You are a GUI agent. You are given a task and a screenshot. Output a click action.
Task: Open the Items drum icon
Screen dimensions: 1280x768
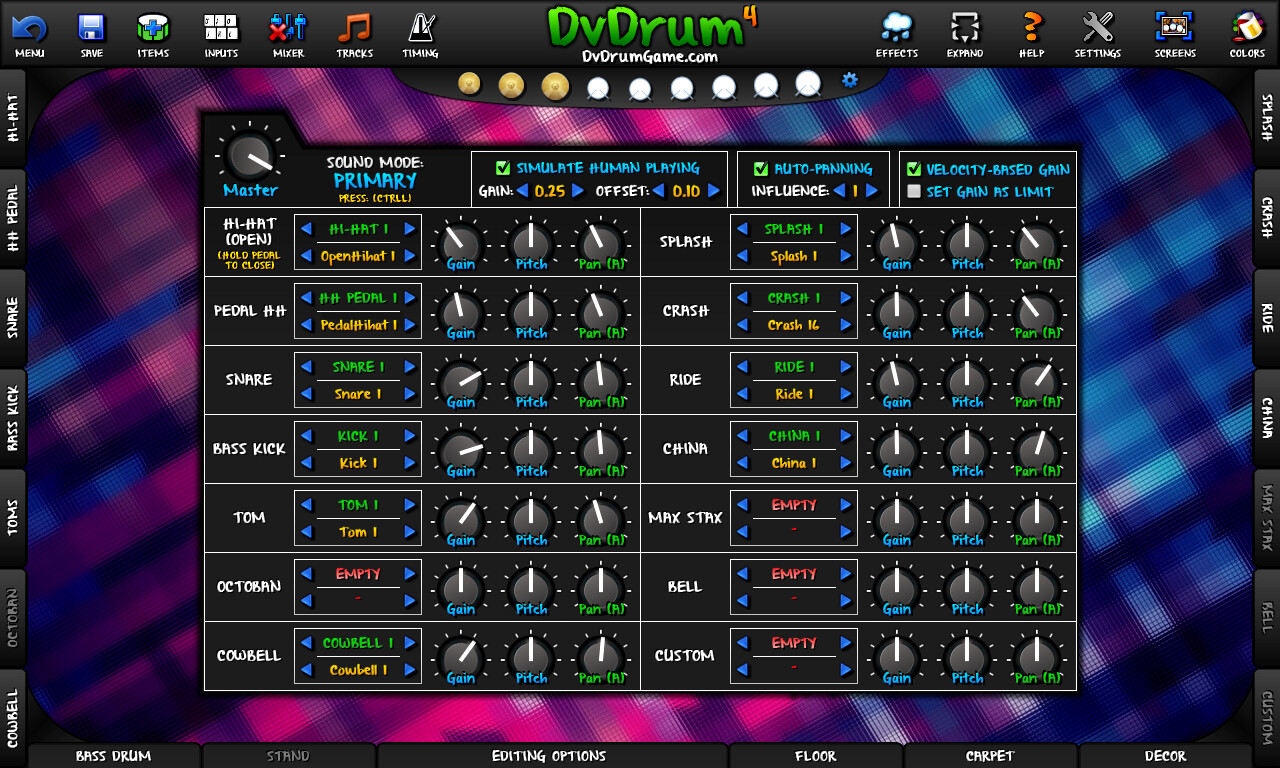click(x=153, y=27)
